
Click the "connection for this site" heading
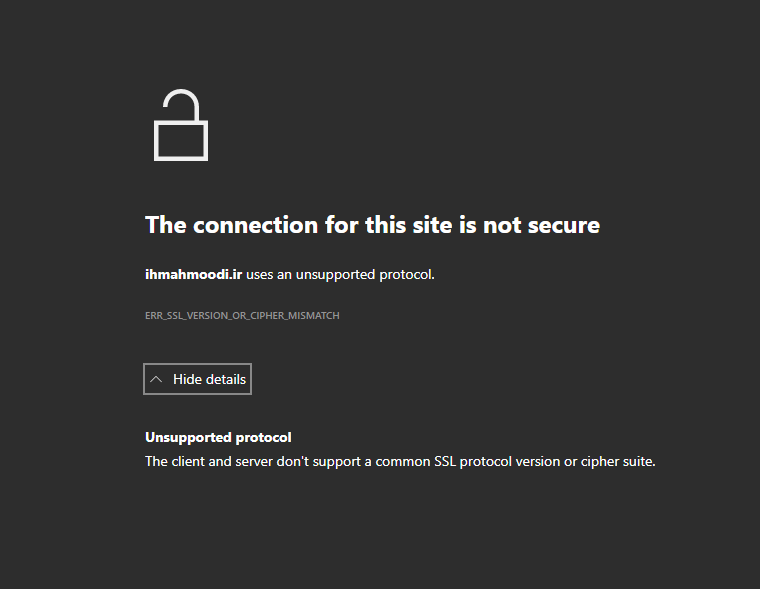pyautogui.click(x=372, y=224)
